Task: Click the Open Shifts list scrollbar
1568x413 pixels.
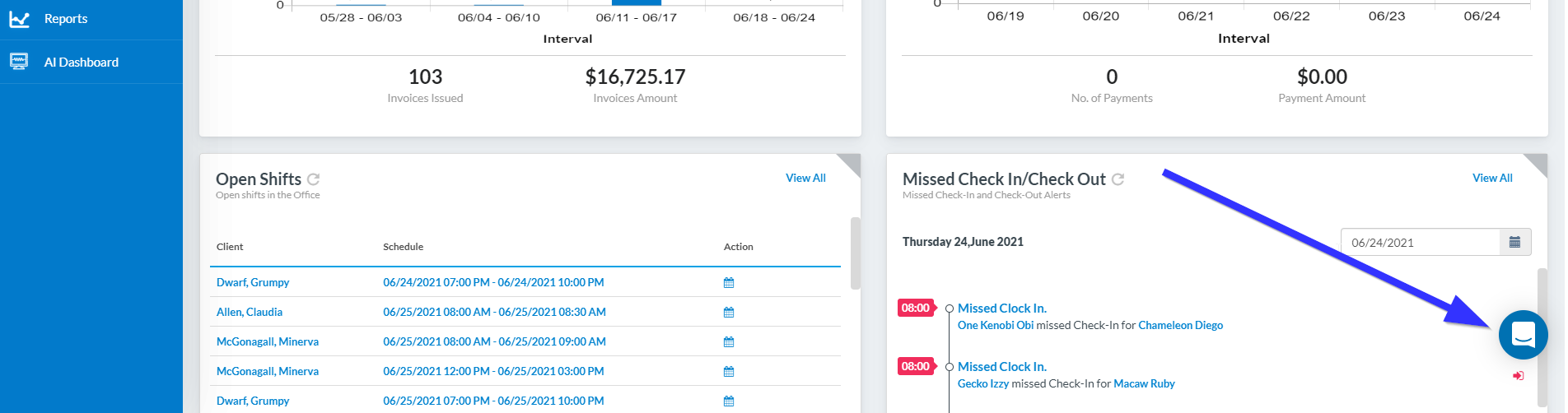Action: (855, 253)
